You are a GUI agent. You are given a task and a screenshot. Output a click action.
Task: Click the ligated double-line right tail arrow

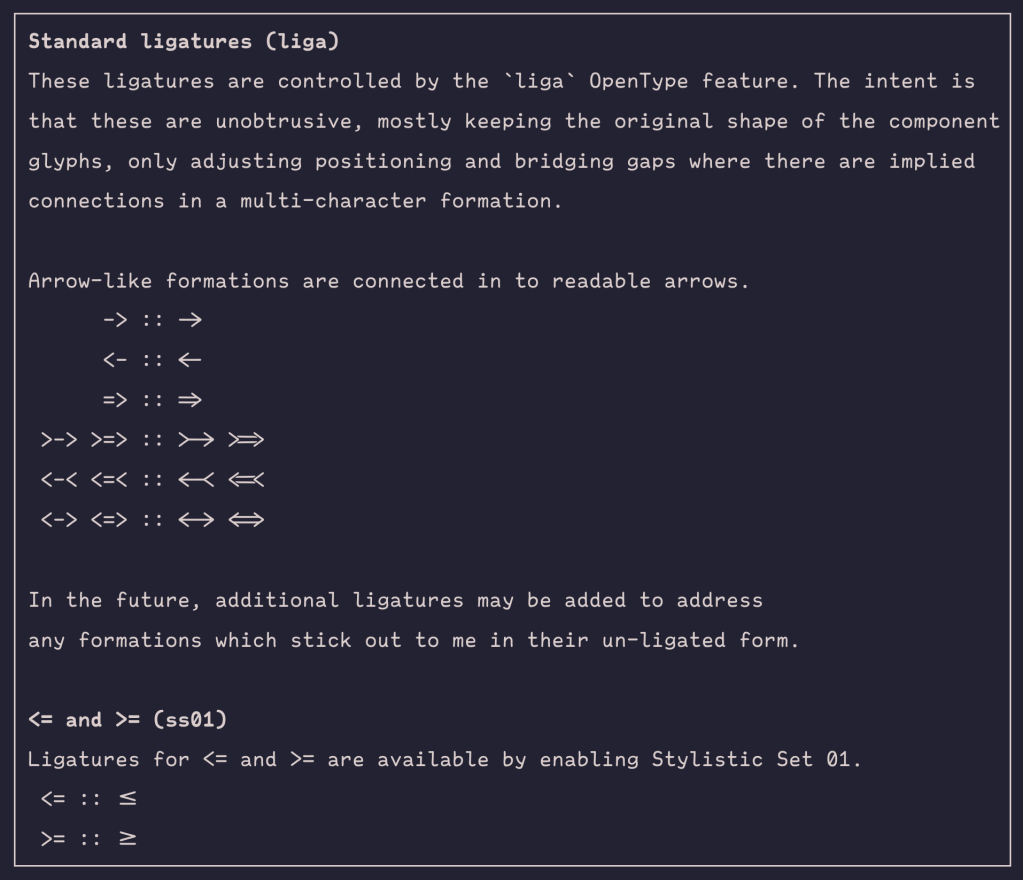[246, 440]
